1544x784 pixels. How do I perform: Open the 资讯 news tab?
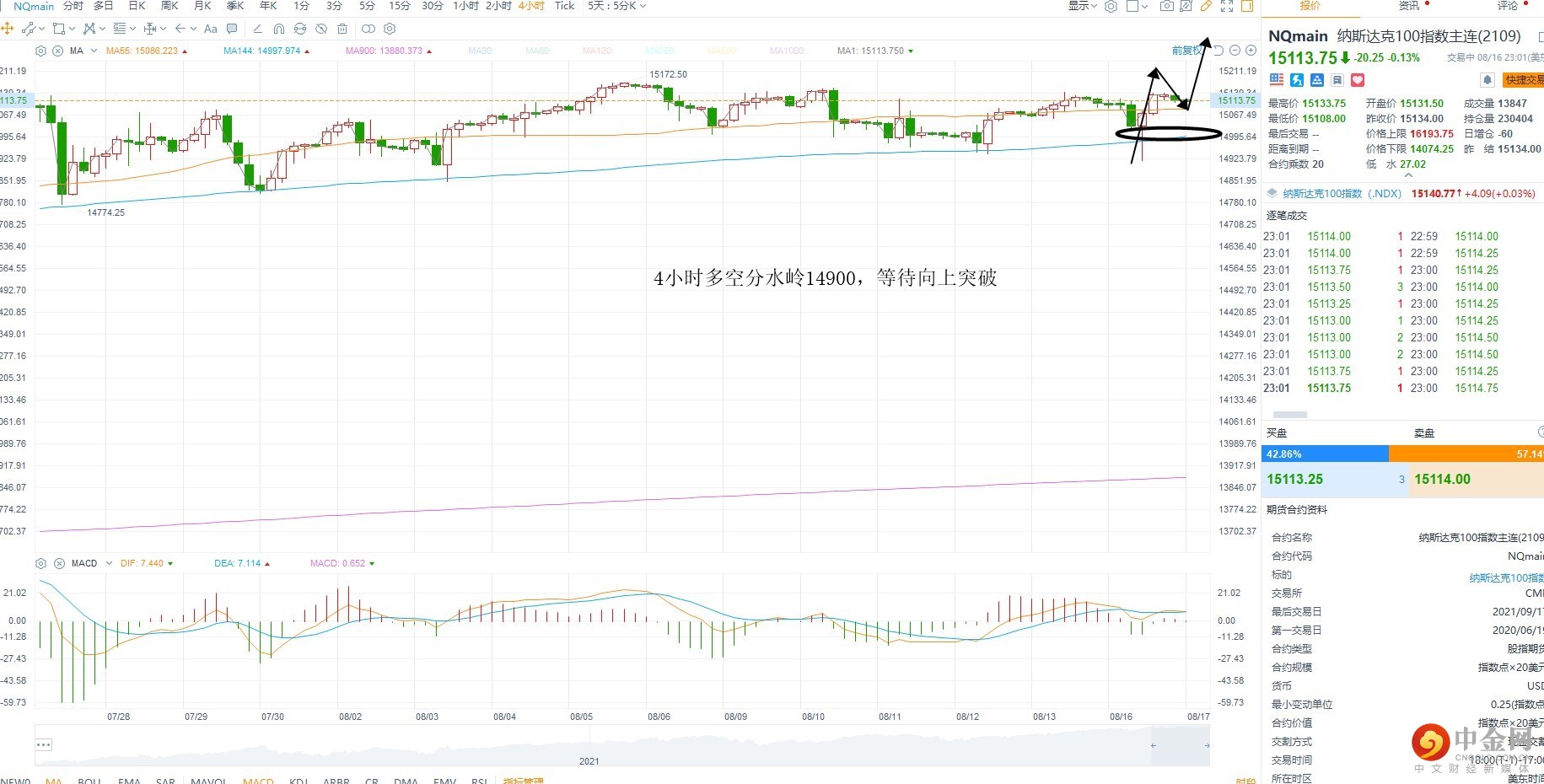coord(1409,6)
